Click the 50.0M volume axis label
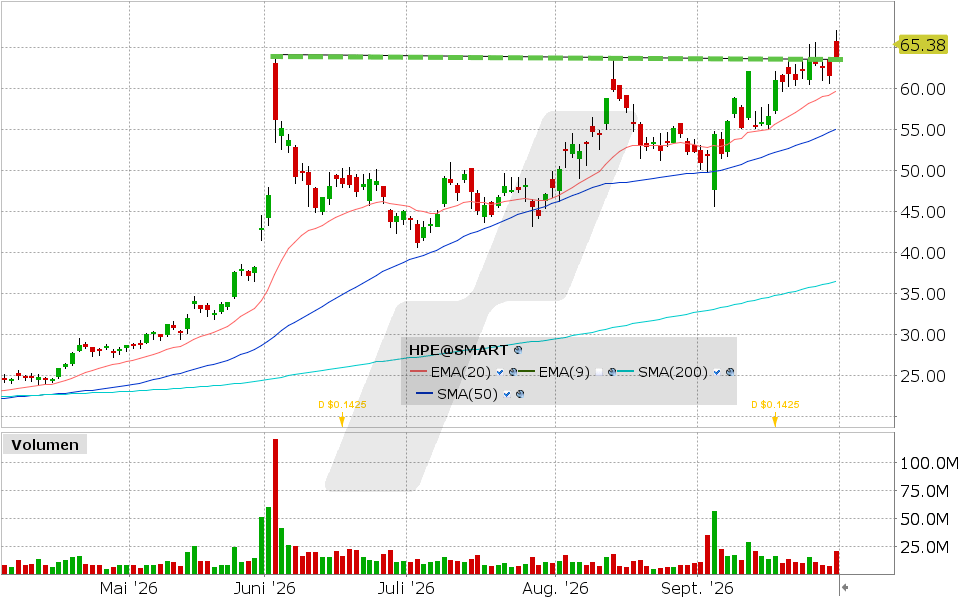 (x=924, y=519)
